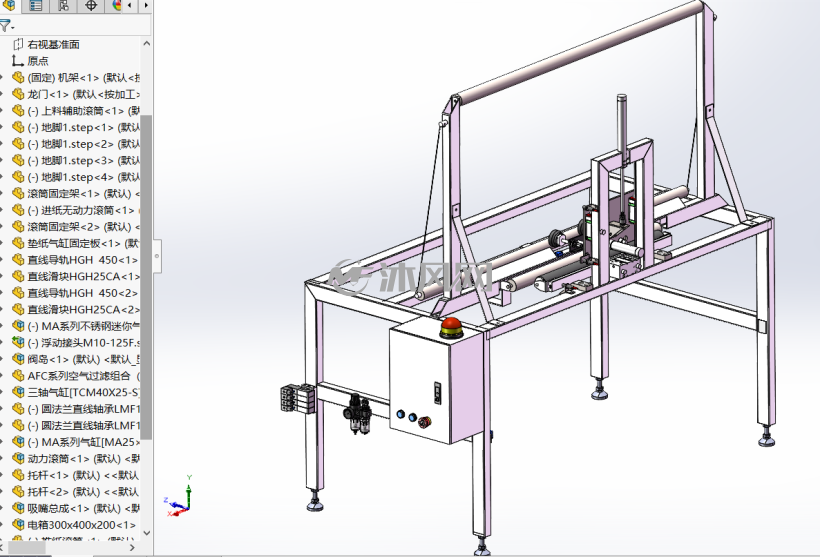820x557 pixels.
Task: Expand the 托杆<2> tree node
Action: 2,492
